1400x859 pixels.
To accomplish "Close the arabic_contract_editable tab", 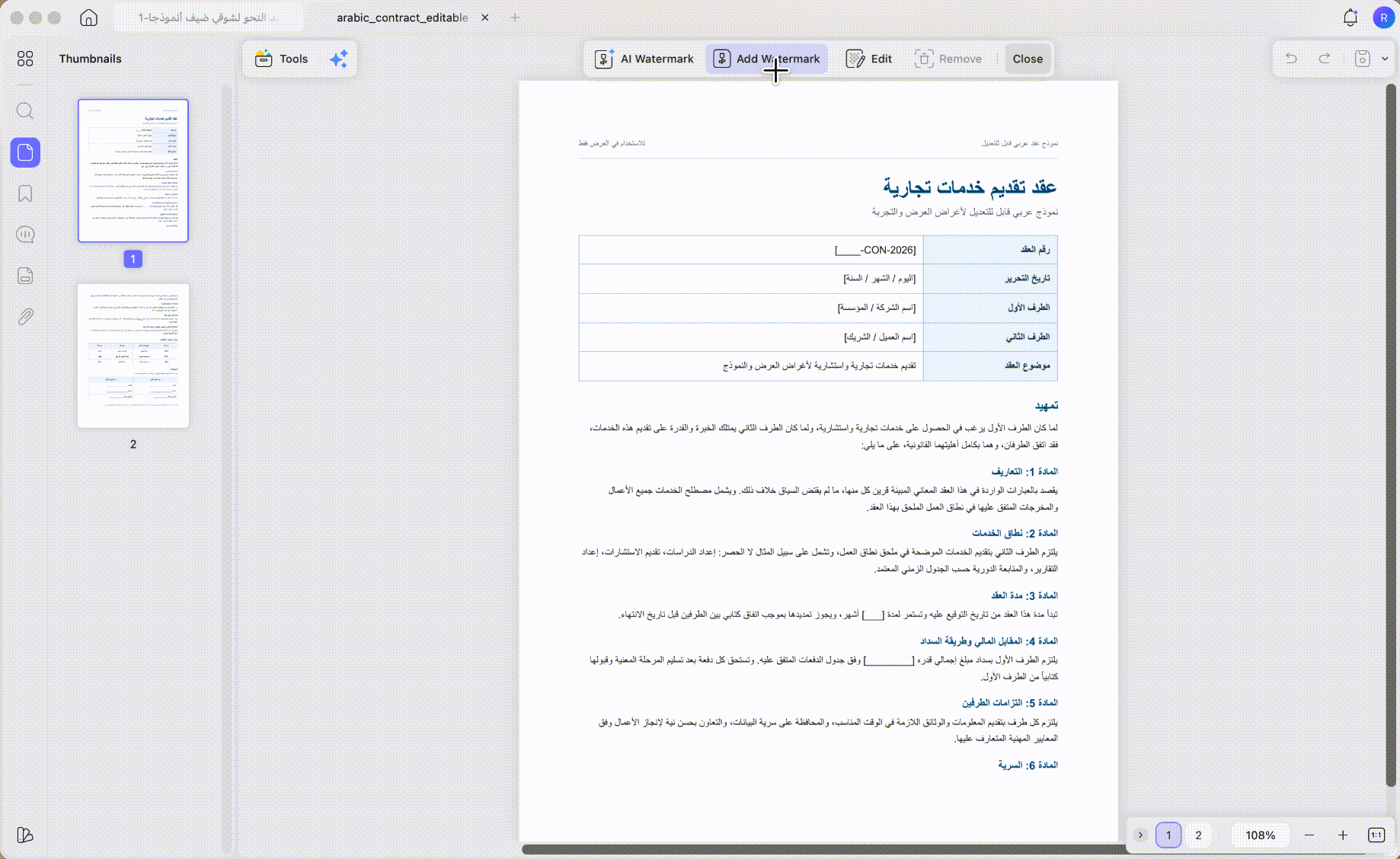I will pos(485,18).
